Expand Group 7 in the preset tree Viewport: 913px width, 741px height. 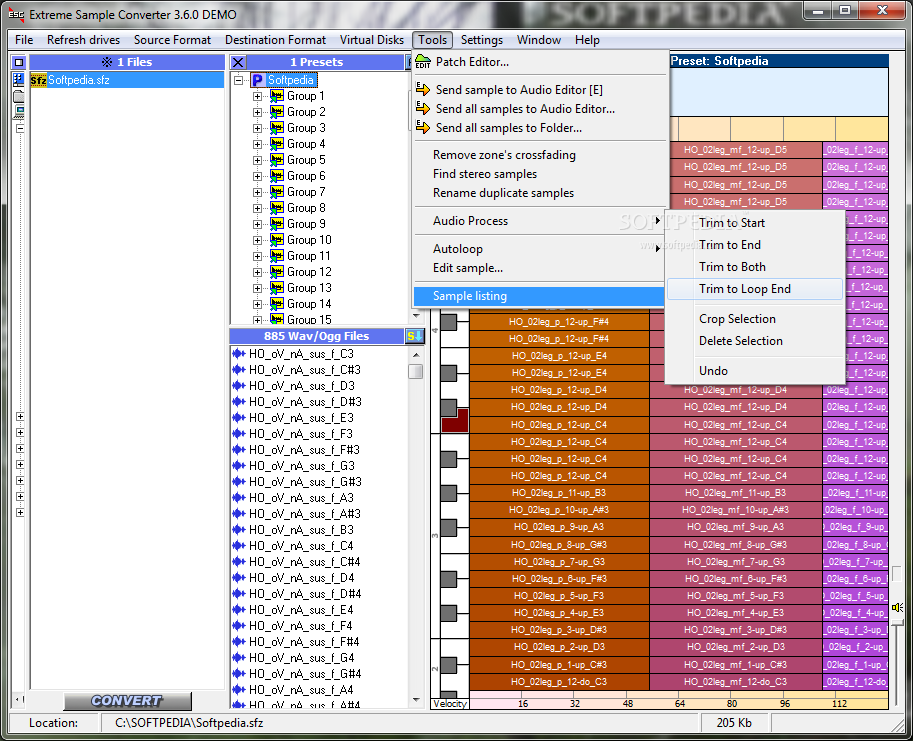pyautogui.click(x=257, y=192)
